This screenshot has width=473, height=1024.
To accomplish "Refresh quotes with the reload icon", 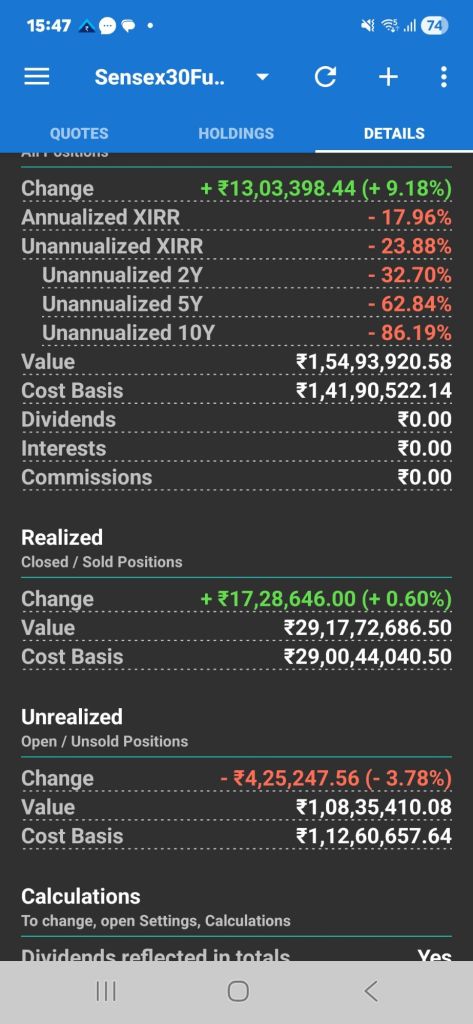I will click(x=325, y=77).
